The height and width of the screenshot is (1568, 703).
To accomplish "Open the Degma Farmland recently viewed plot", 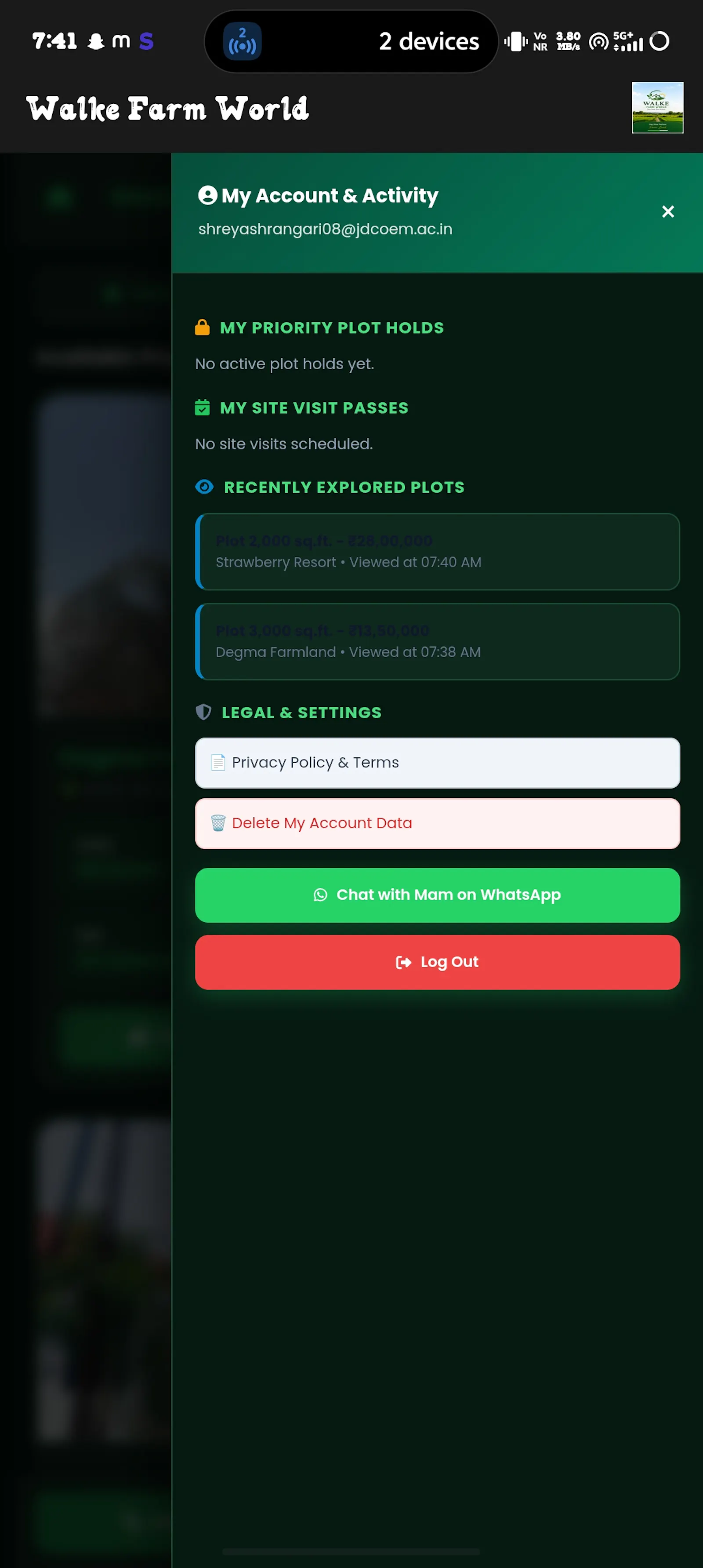I will point(437,641).
